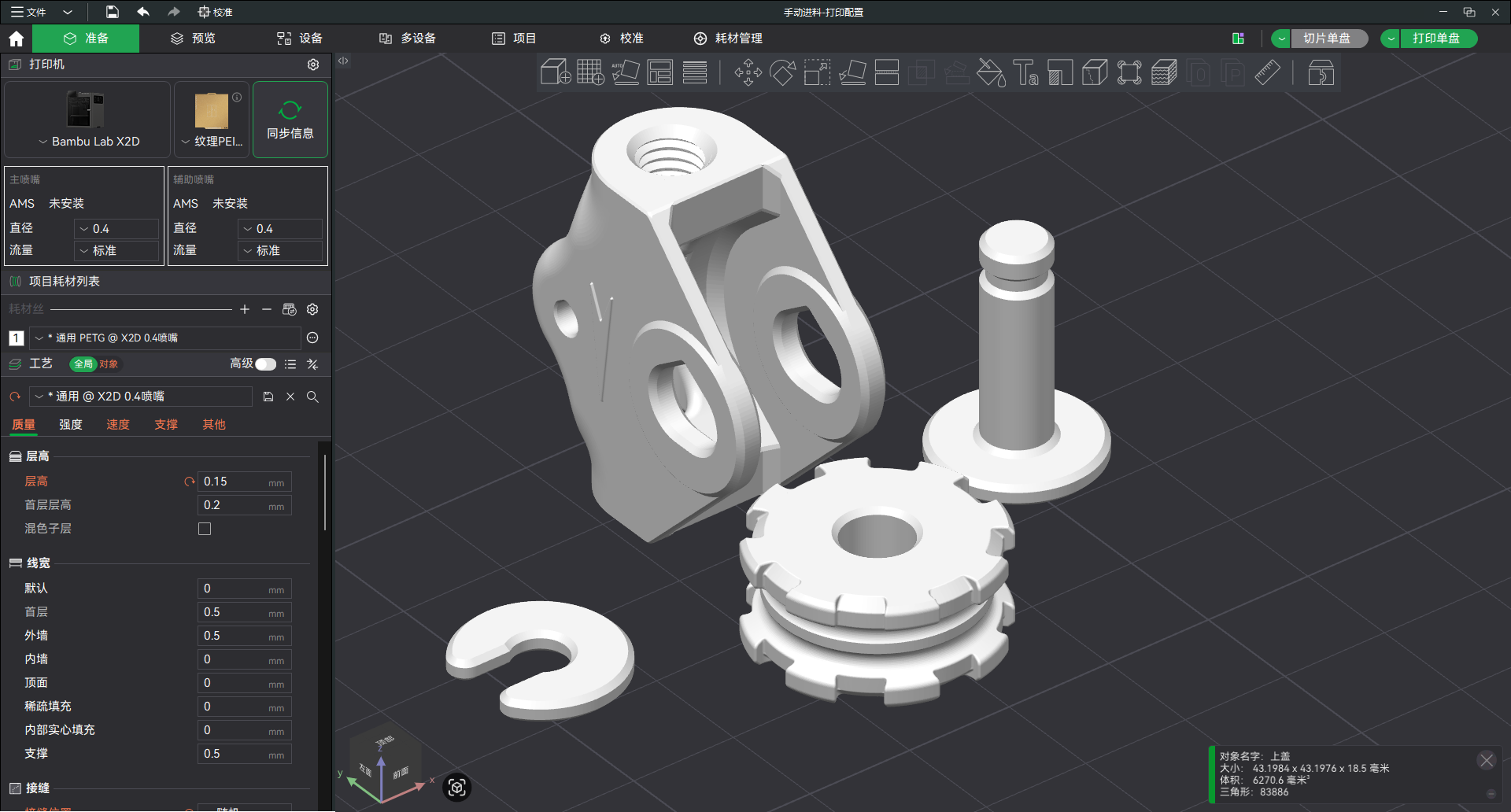Switch to the 预览 tab
Viewport: 1511px width, 812px height.
click(194, 39)
